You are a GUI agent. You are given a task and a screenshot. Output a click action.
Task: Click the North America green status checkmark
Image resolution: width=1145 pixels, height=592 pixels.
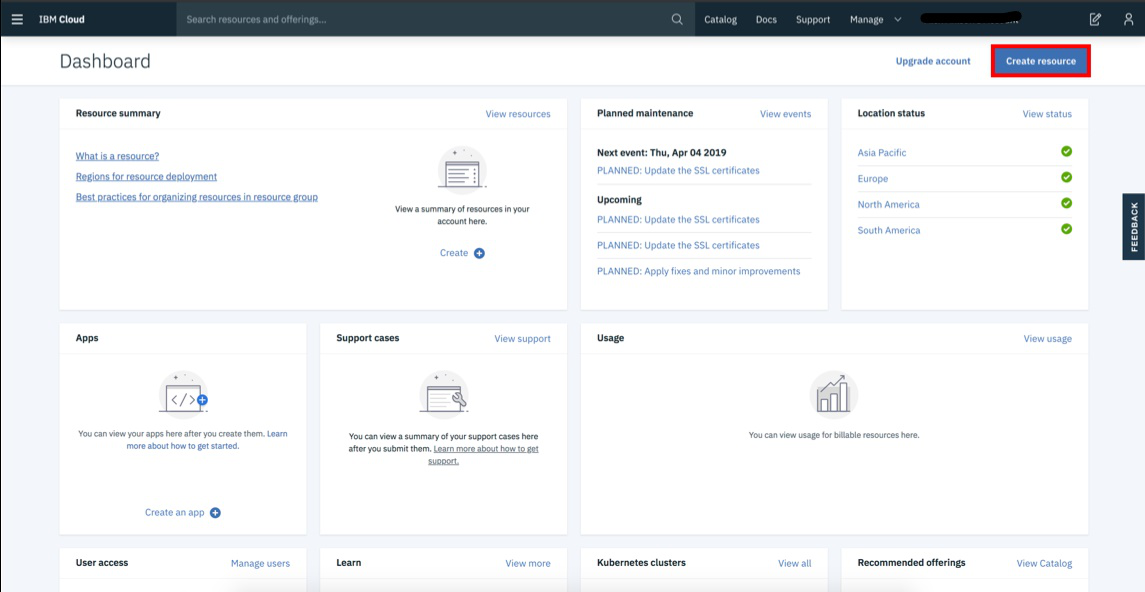[x=1066, y=203]
